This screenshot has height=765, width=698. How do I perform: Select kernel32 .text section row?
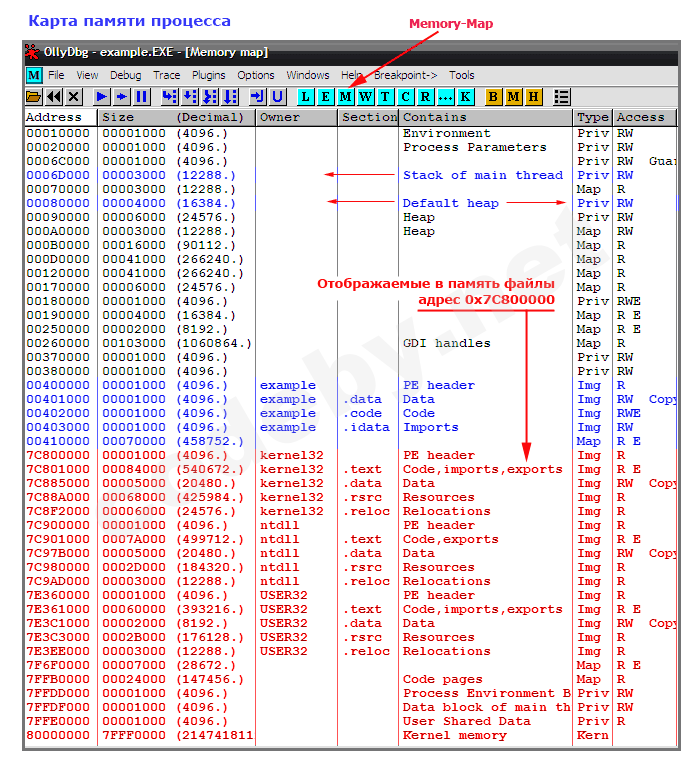click(x=351, y=469)
